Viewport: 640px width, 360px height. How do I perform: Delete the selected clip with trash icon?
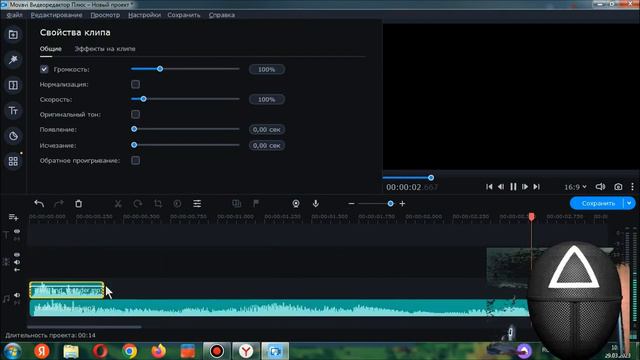pos(78,203)
